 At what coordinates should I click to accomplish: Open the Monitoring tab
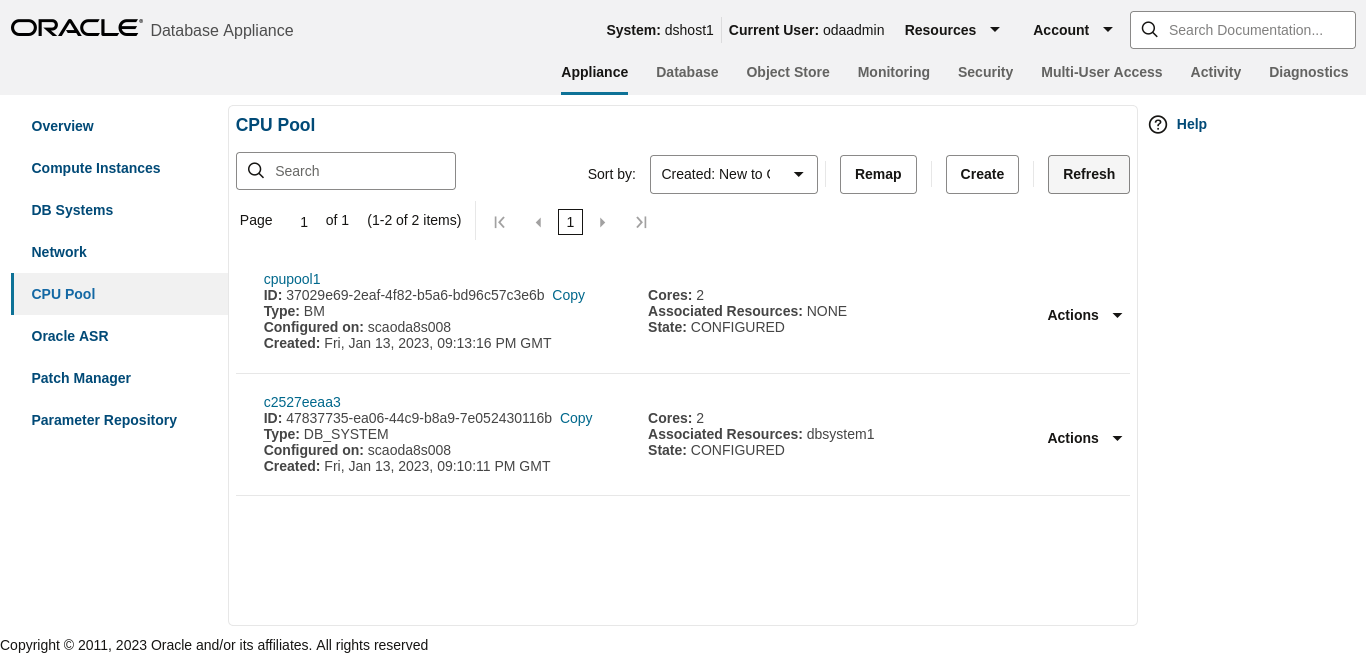click(893, 72)
